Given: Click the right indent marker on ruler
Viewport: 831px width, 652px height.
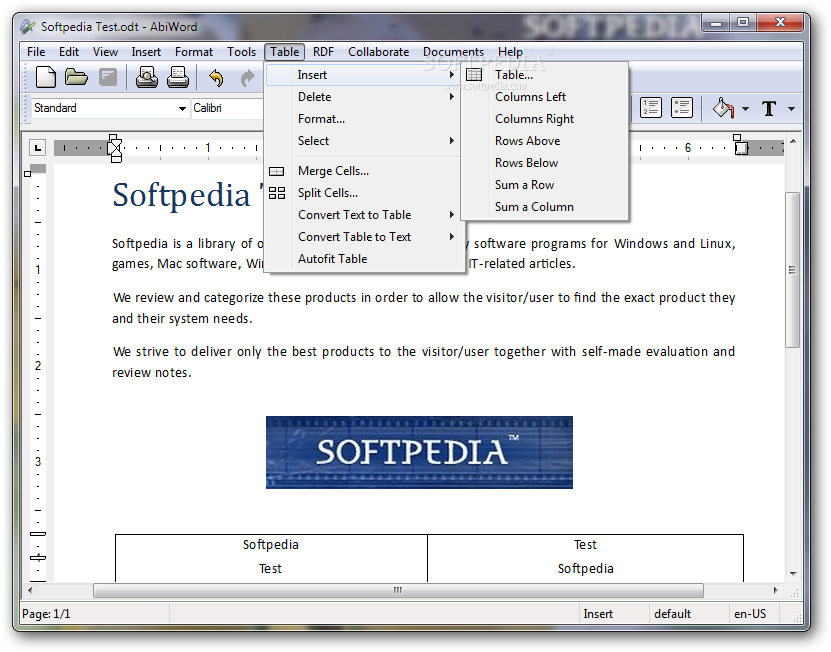Looking at the screenshot, I should [740, 144].
